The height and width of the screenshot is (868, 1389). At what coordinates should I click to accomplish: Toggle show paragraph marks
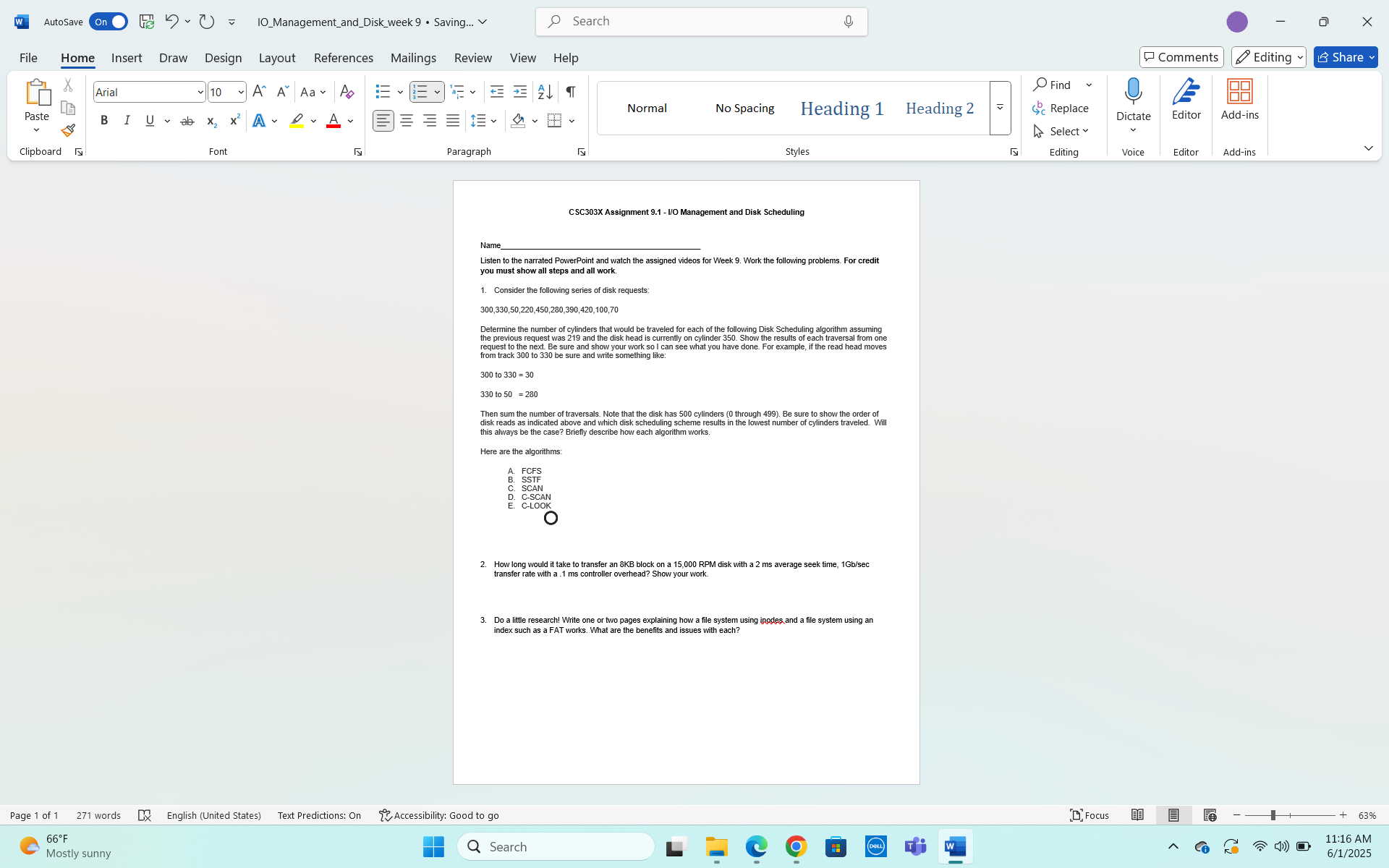[x=571, y=92]
